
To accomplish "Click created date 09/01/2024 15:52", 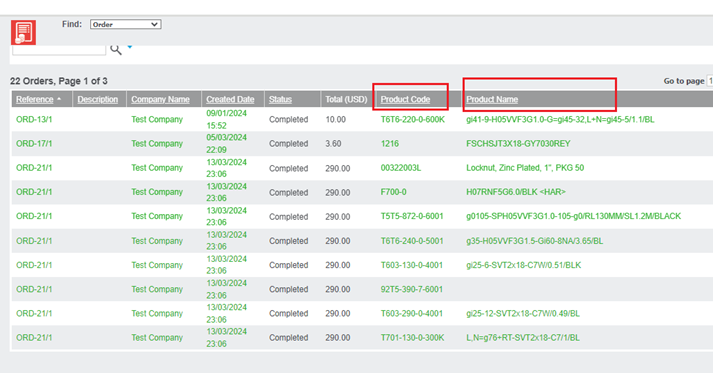I will pos(226,119).
